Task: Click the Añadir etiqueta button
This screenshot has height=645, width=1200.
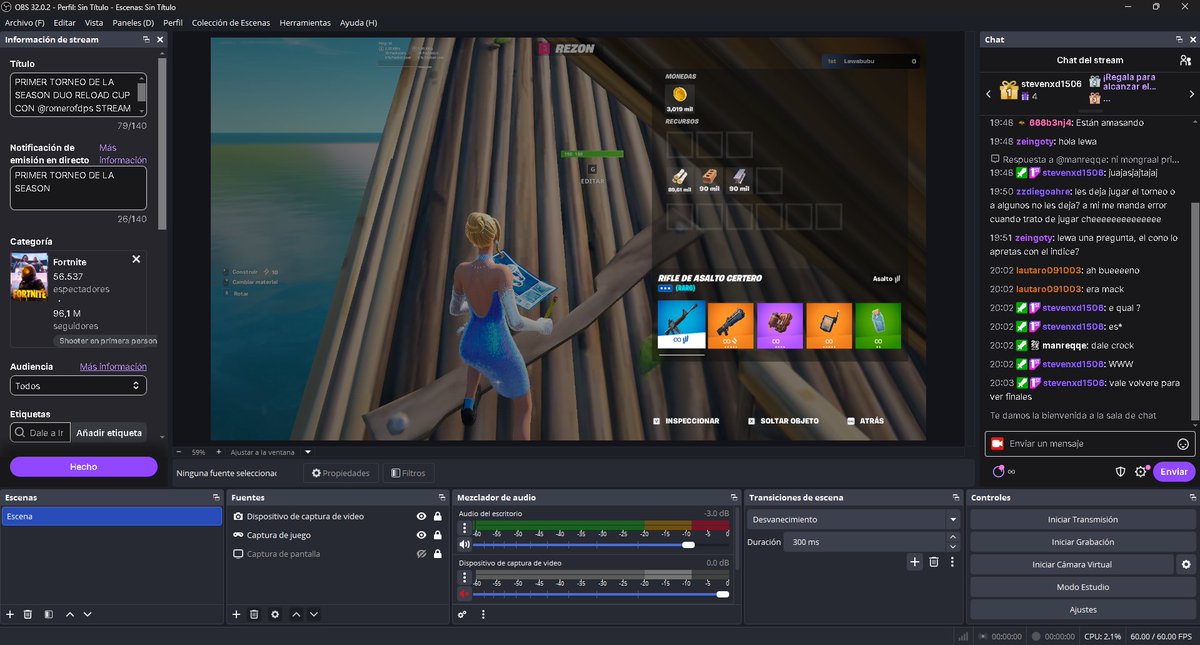Action: [x=110, y=433]
